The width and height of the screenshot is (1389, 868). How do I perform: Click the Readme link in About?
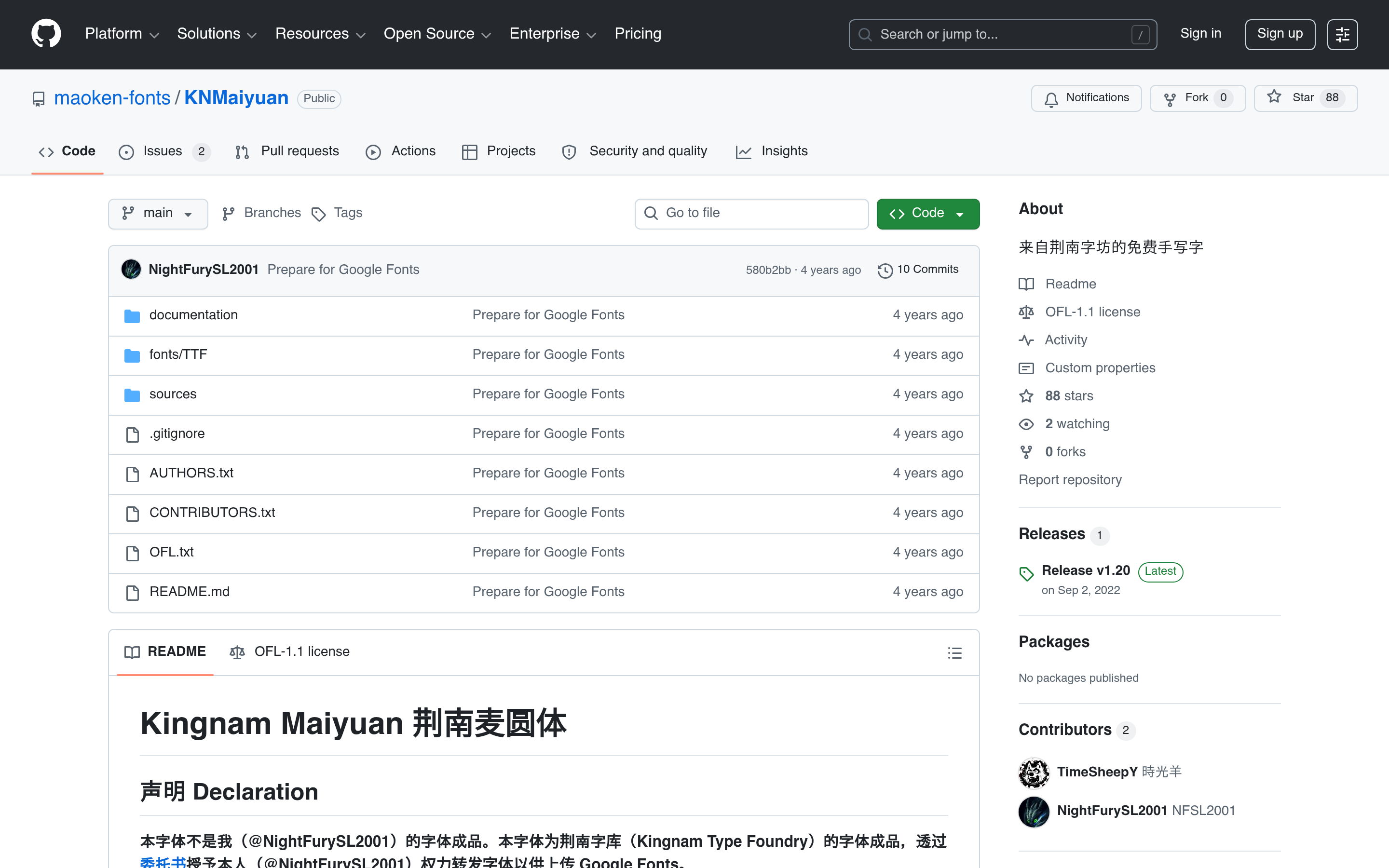[1057, 284]
